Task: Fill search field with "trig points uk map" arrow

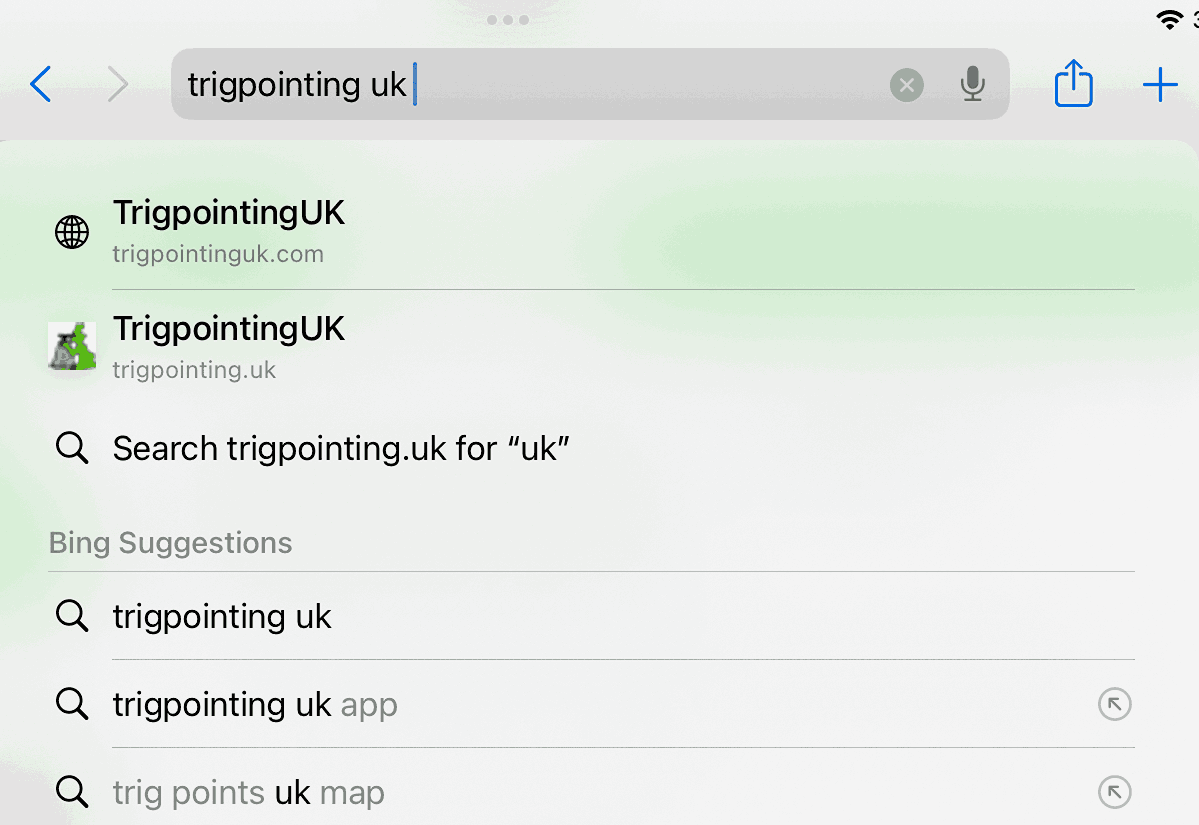Action: pyautogui.click(x=1115, y=792)
